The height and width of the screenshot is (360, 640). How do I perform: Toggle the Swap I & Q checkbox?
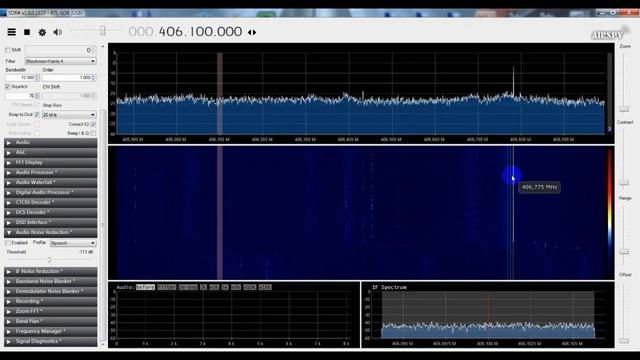point(93,133)
